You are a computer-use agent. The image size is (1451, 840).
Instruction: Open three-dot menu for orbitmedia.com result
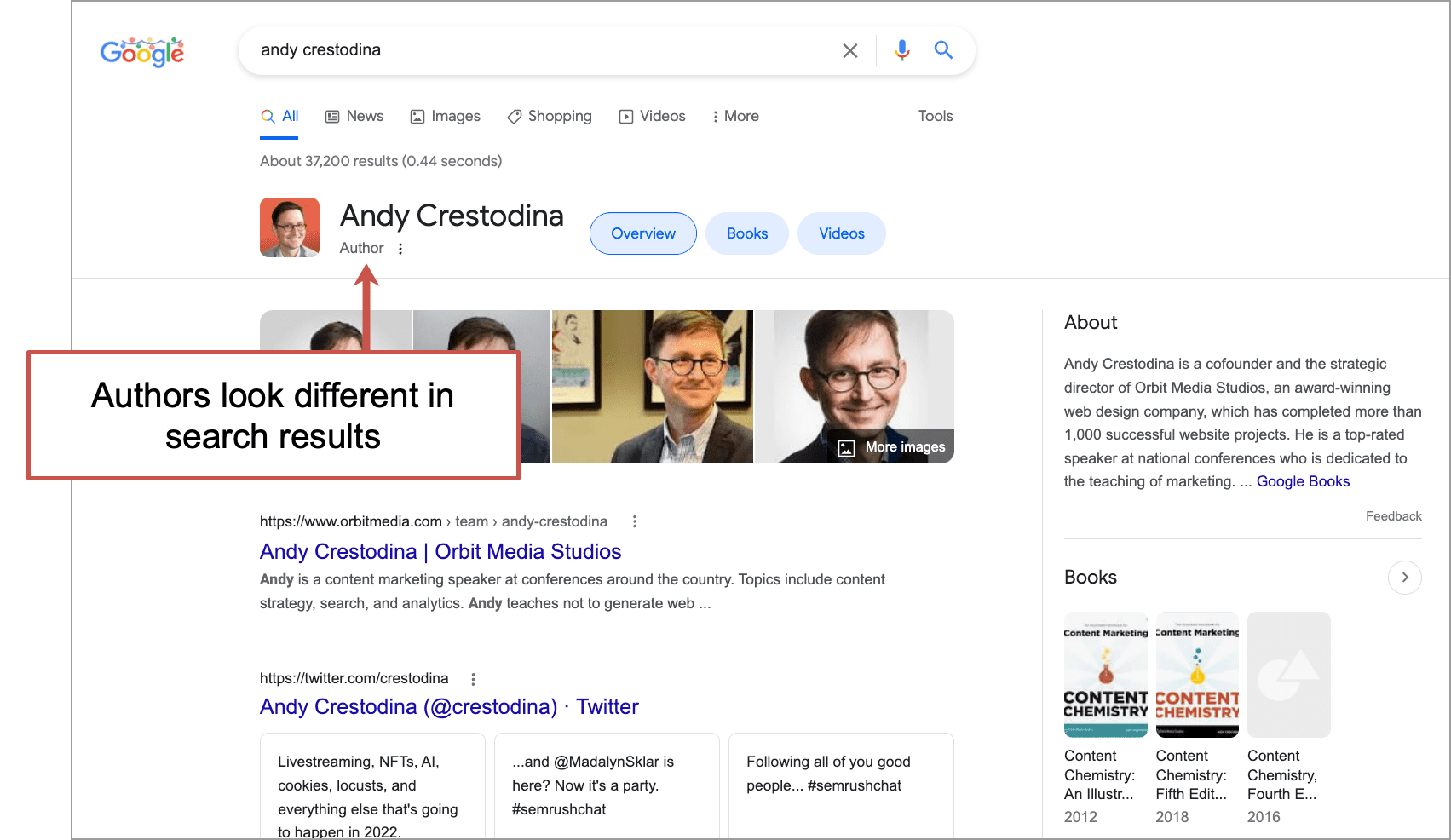(635, 521)
